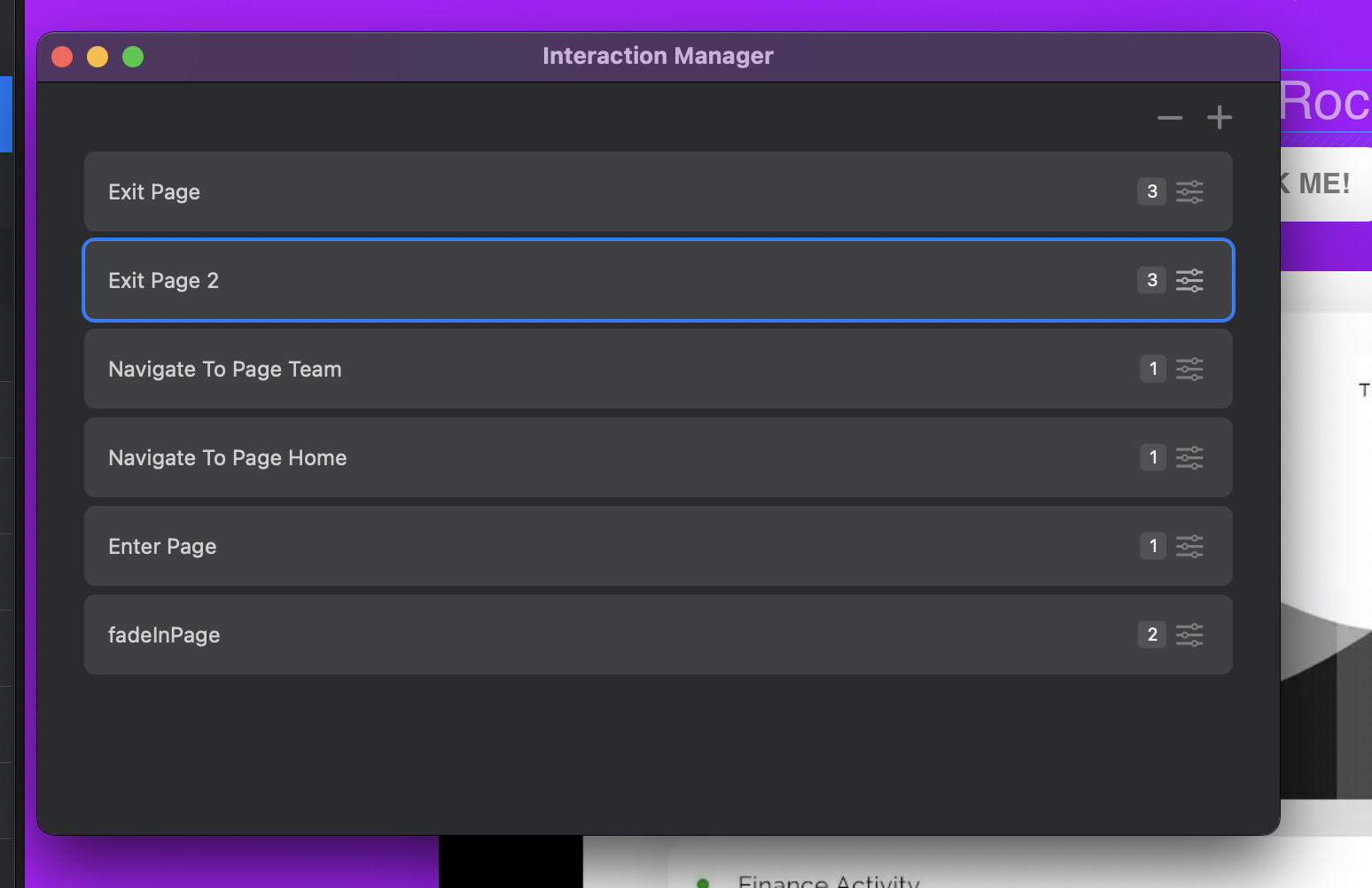Select the Enter Page interaction

(x=532, y=546)
